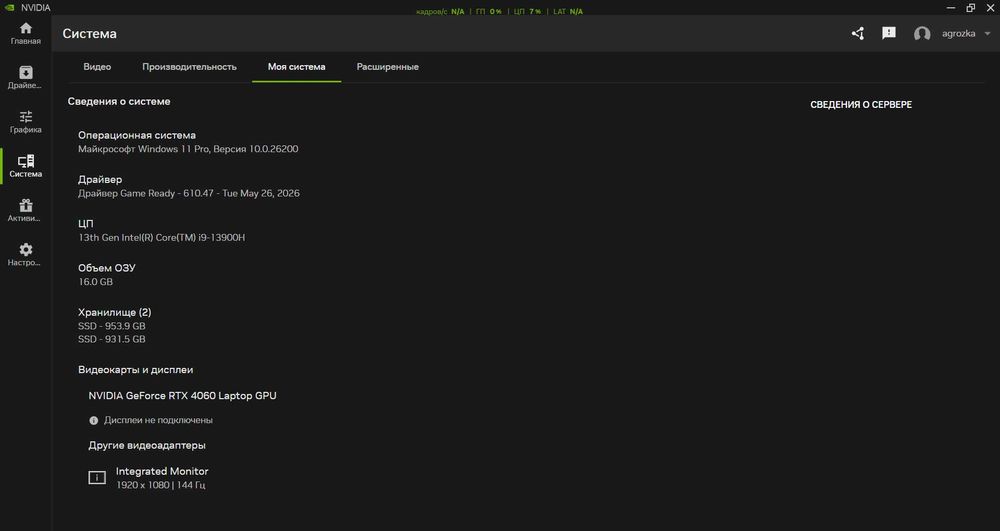Click the СВЕДЕНИЯ О СЕРВЕРЕ heading
The image size is (1000, 531).
[x=861, y=105]
